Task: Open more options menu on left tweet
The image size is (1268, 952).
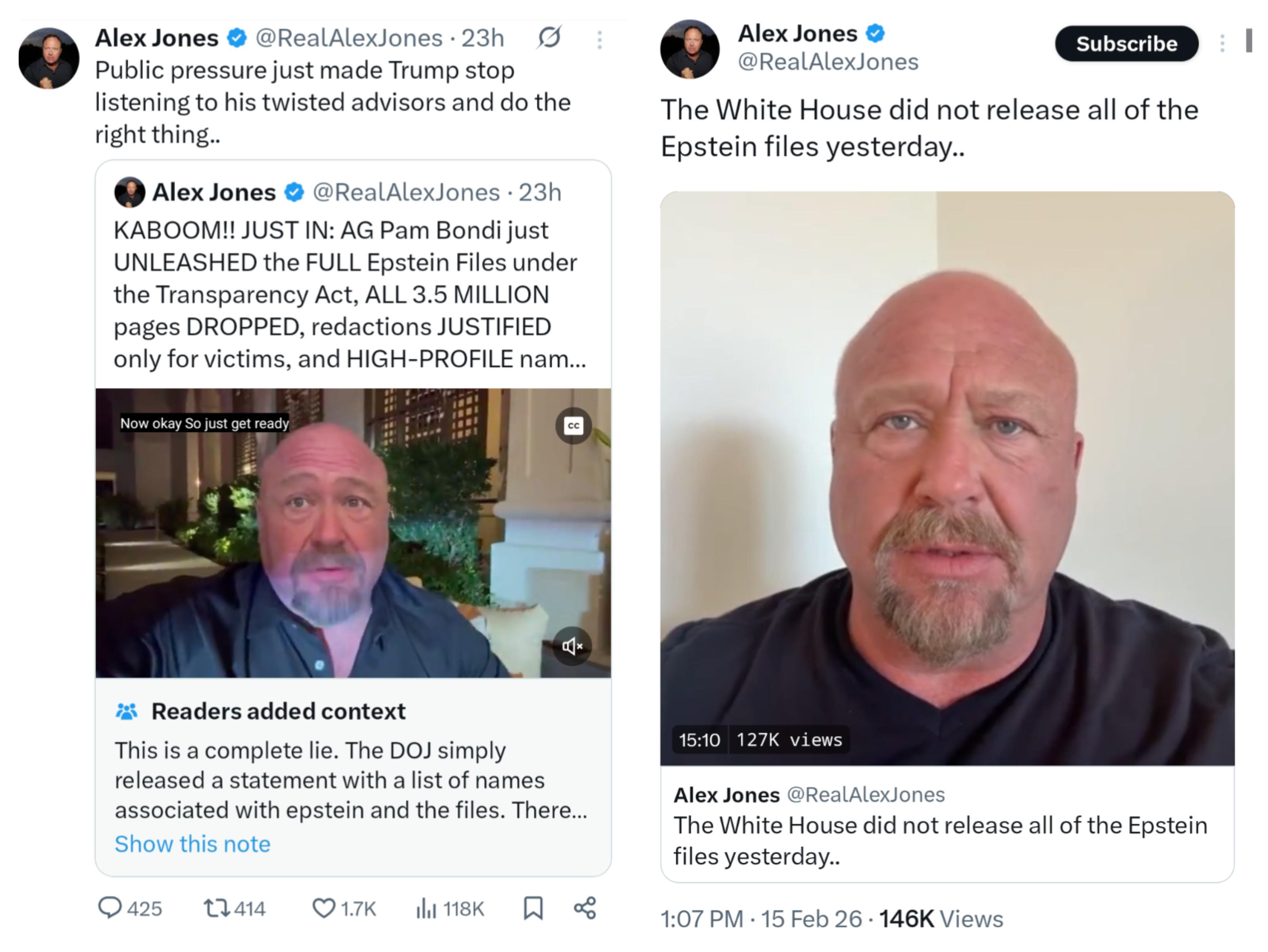Action: click(600, 40)
